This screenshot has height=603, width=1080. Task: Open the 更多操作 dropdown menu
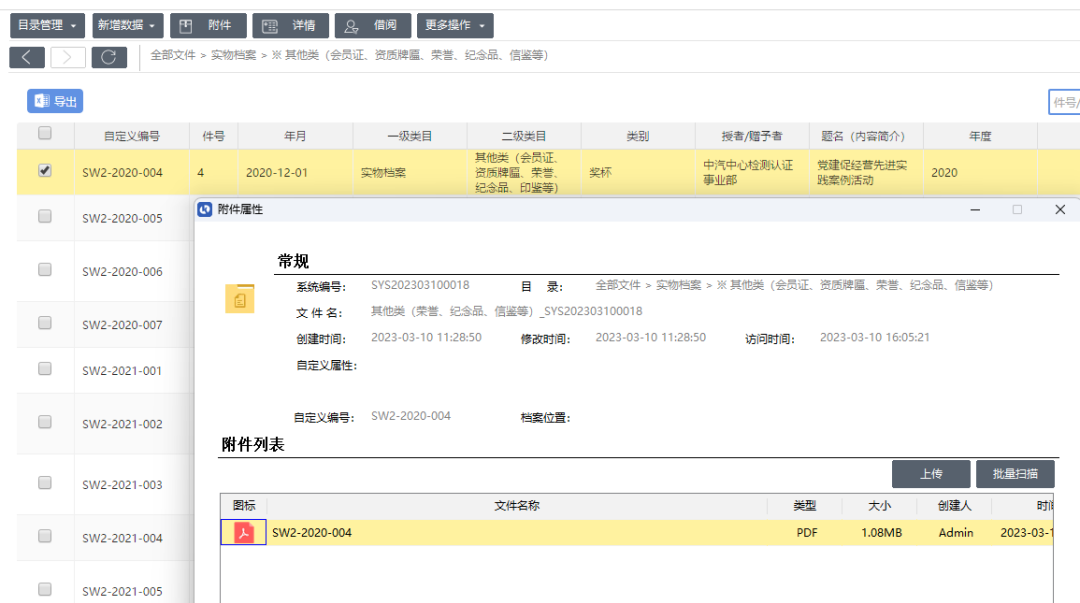[455, 26]
